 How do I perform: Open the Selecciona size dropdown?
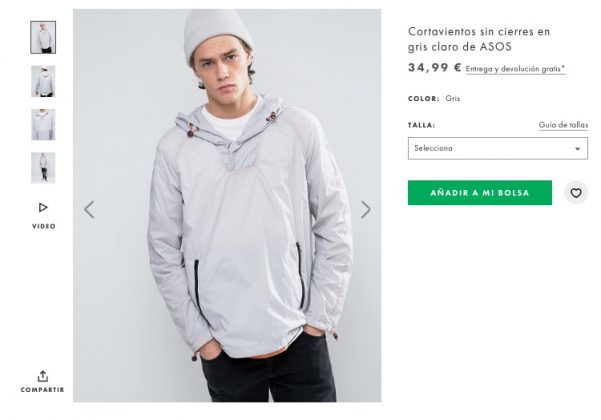click(x=497, y=148)
